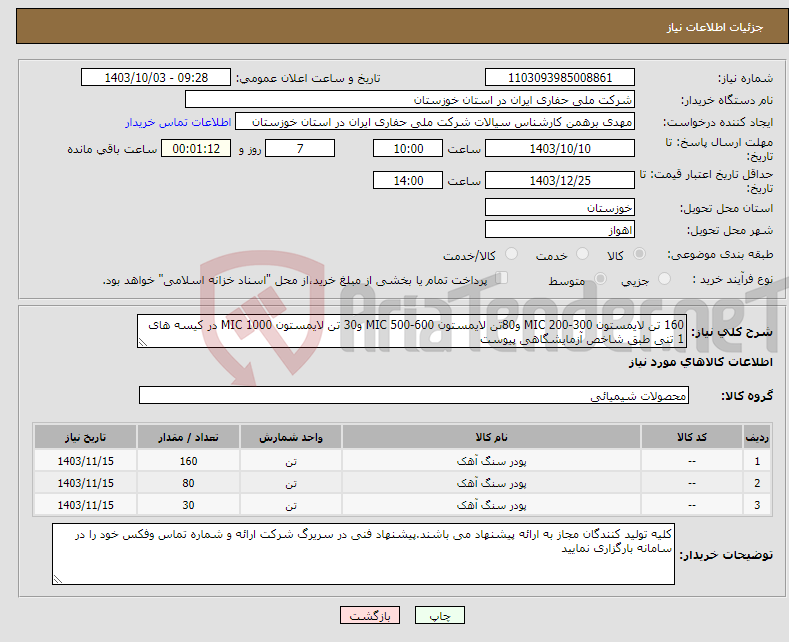Image resolution: width=789 pixels, height=642 pixels.
Task: Select the خدمت radio button
Action: tap(582, 254)
